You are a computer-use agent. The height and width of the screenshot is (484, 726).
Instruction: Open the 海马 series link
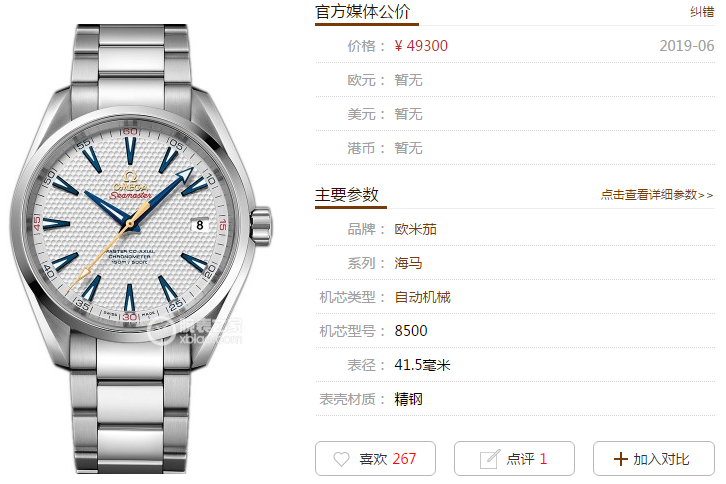(x=408, y=263)
